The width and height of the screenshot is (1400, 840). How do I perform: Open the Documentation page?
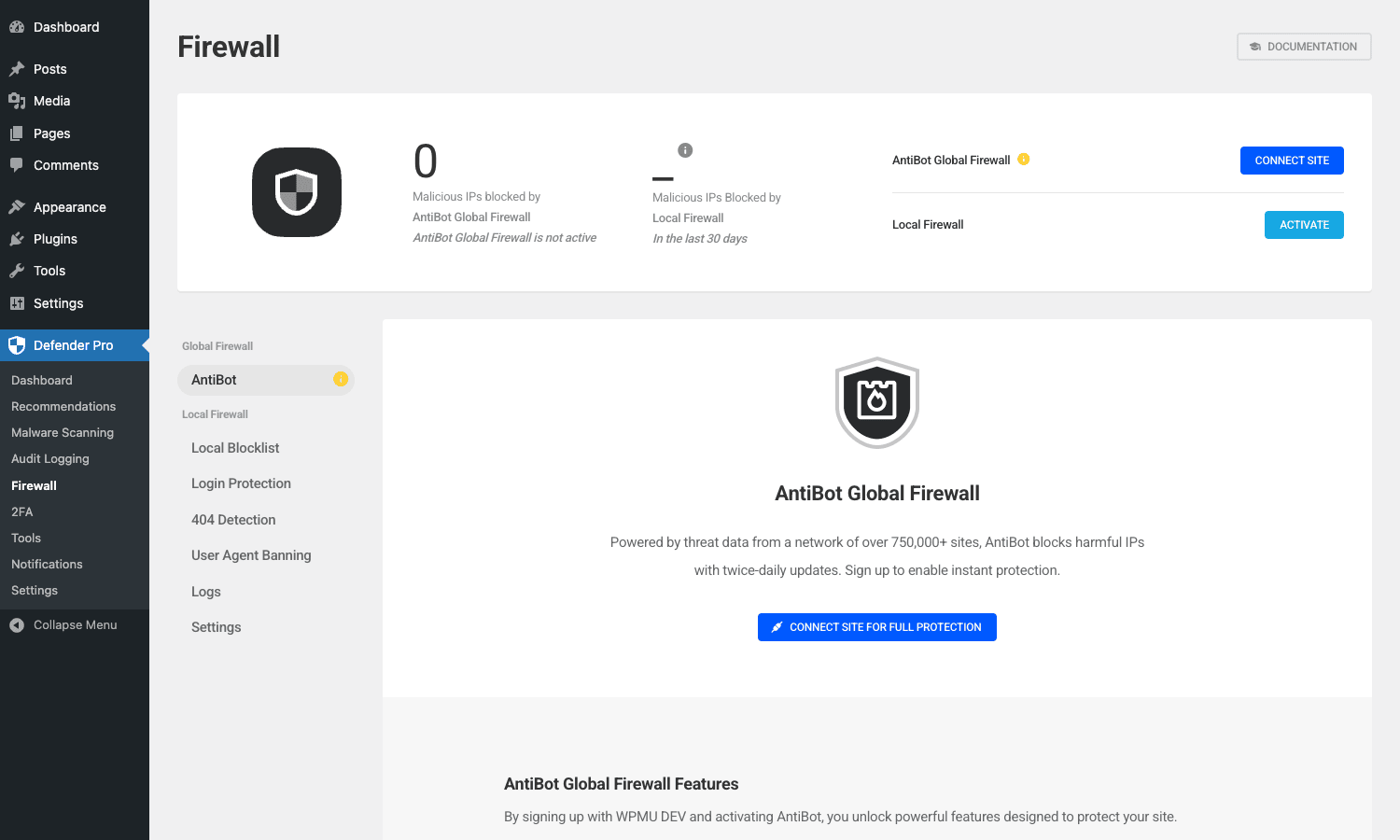tap(1304, 47)
